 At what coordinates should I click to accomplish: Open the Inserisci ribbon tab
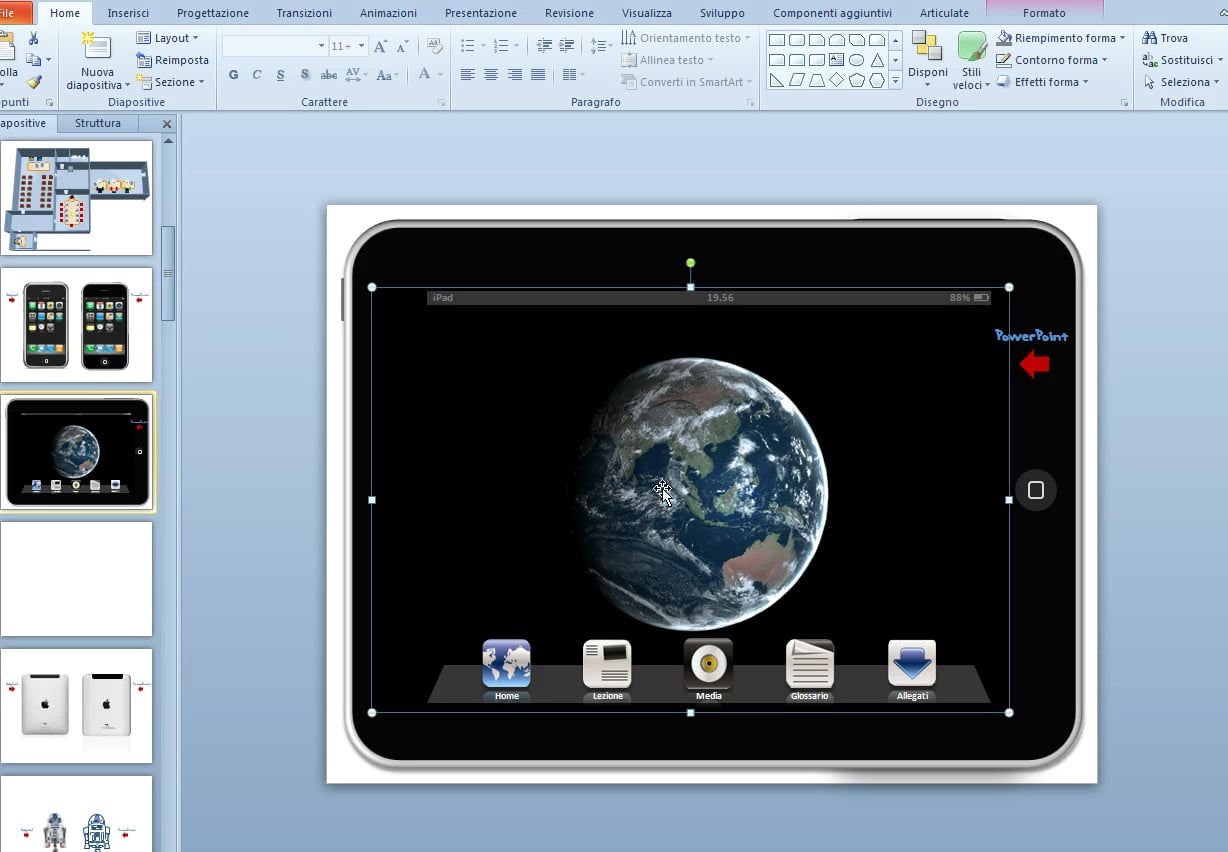pyautogui.click(x=128, y=13)
